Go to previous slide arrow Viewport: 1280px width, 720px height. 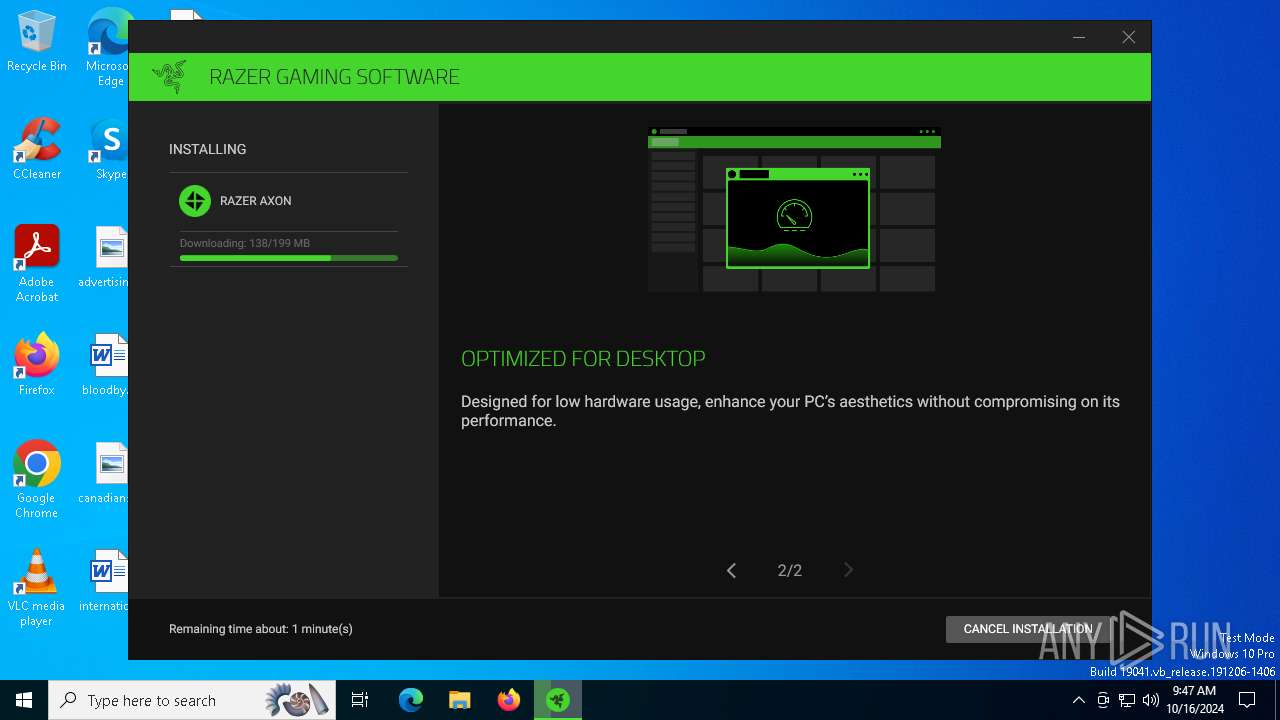tap(731, 570)
